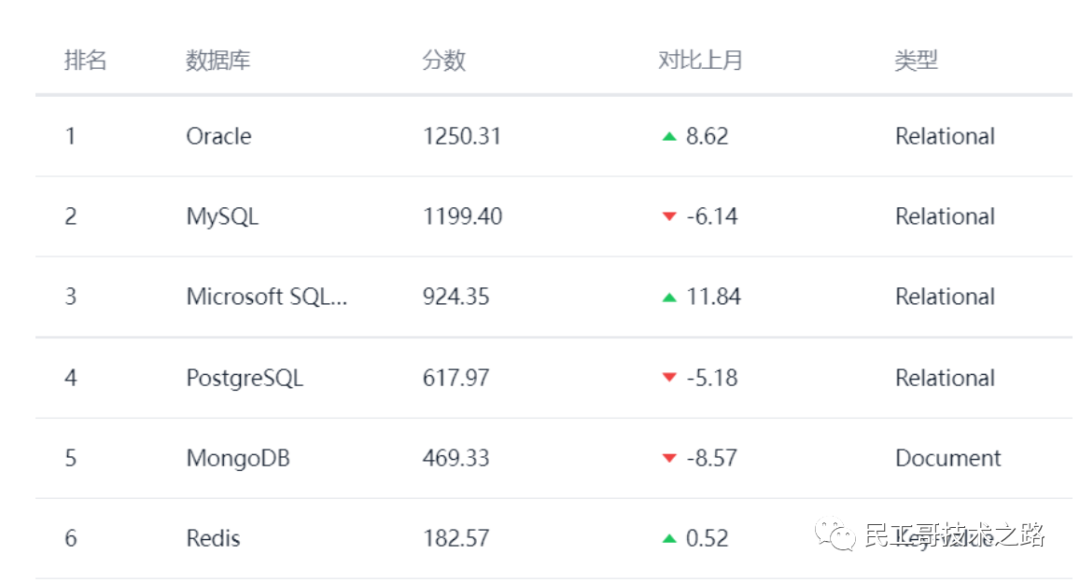Viewport: 1080px width, 582px height.
Task: Click the 分数 column header
Action: tap(444, 60)
